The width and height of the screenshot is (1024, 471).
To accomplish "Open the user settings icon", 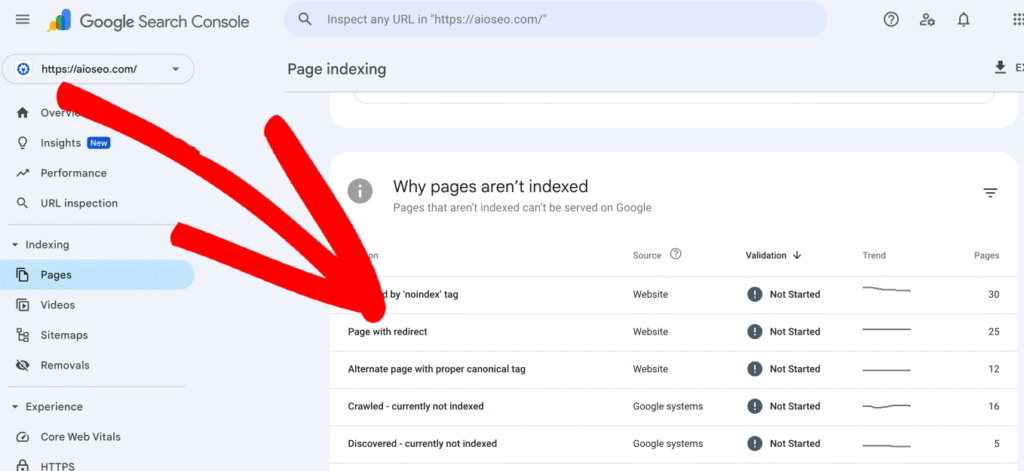I will click(x=927, y=20).
